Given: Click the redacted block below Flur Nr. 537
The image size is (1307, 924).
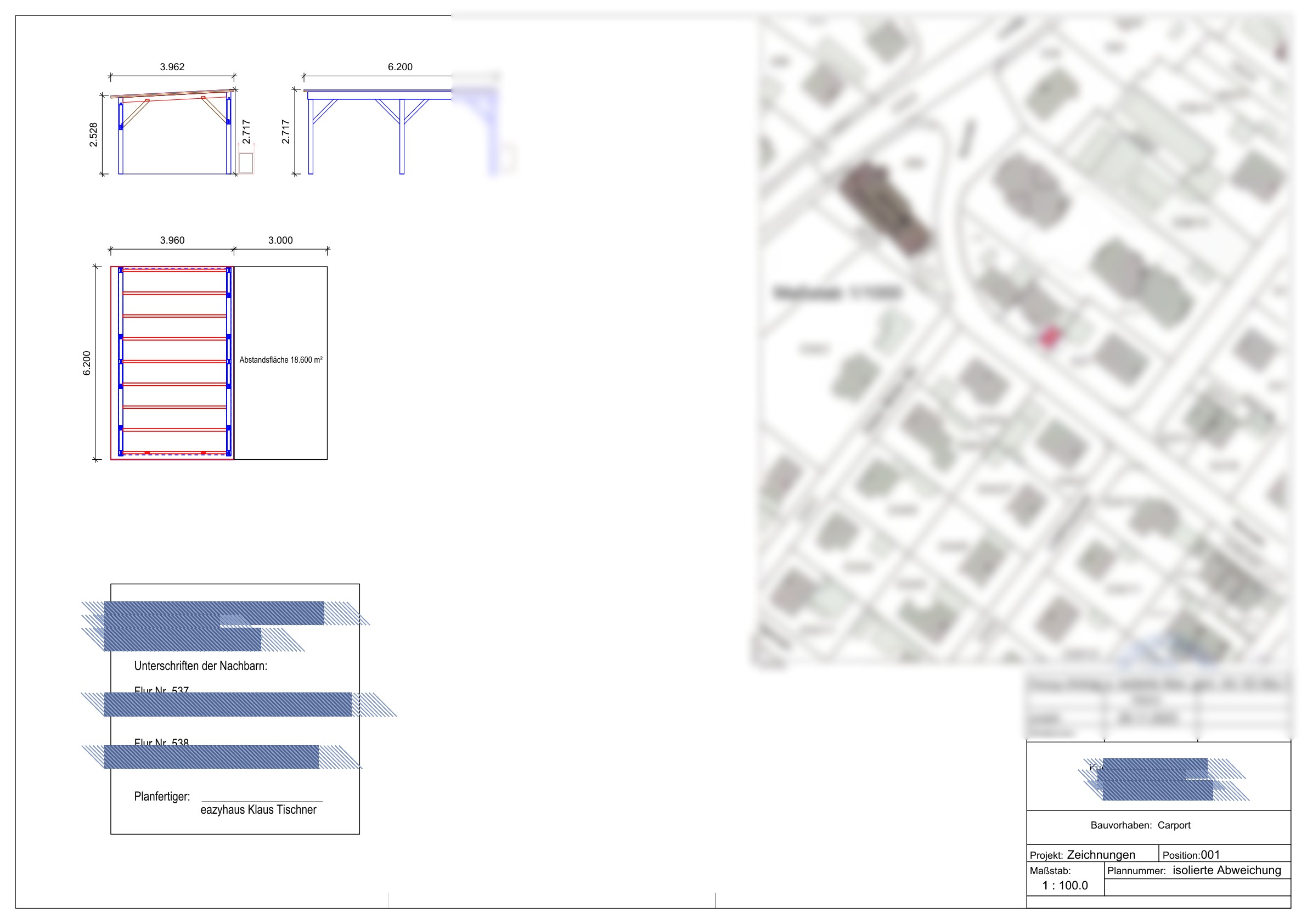Looking at the screenshot, I should 228,704.
